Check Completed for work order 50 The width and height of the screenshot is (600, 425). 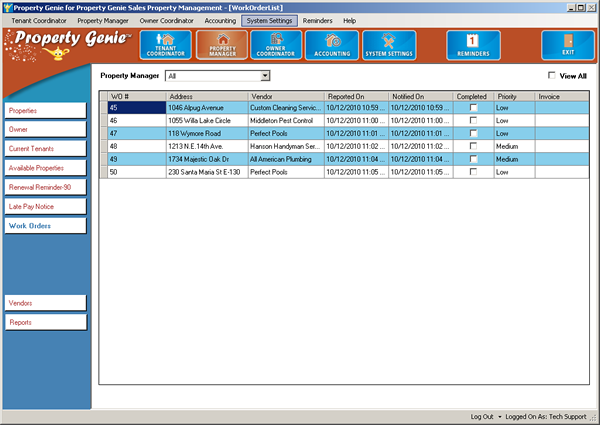(473, 172)
